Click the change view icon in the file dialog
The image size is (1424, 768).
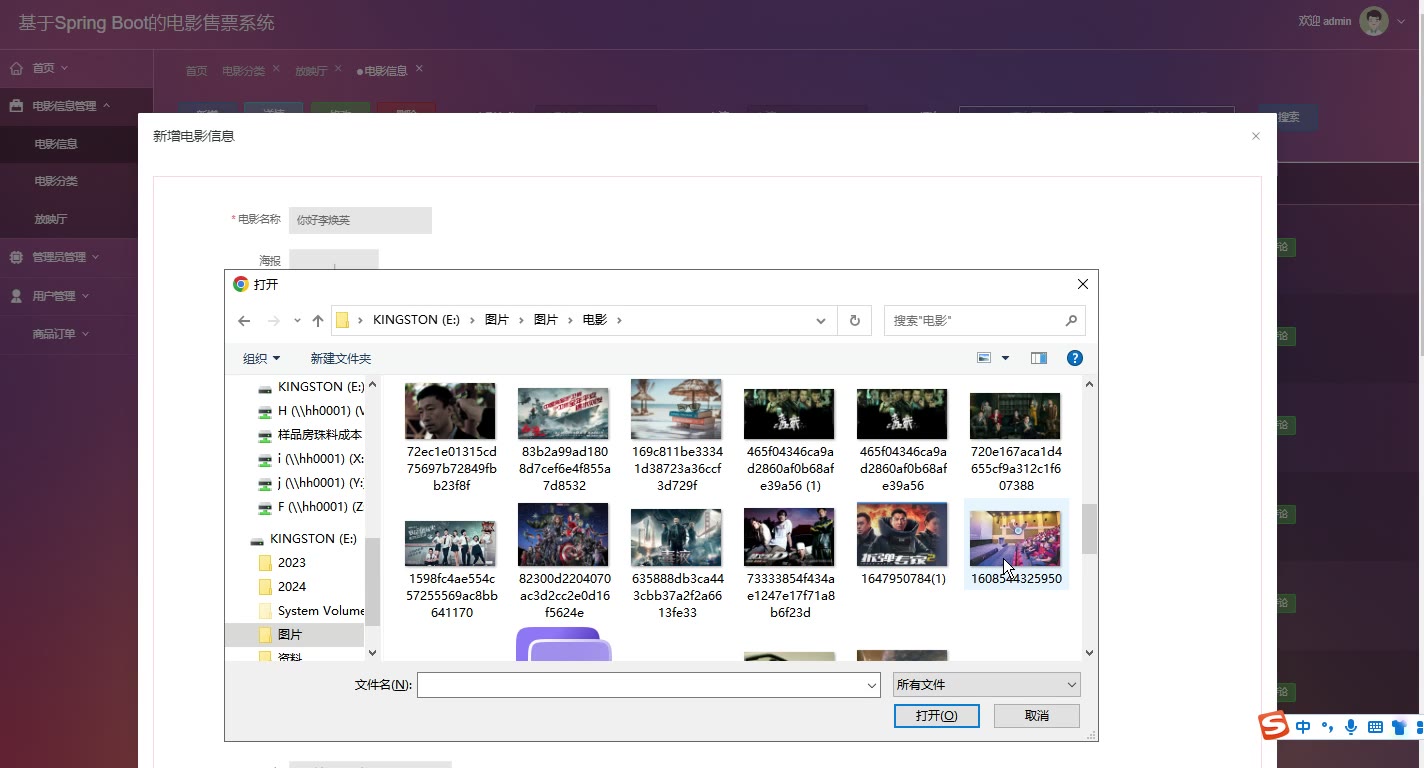click(984, 358)
